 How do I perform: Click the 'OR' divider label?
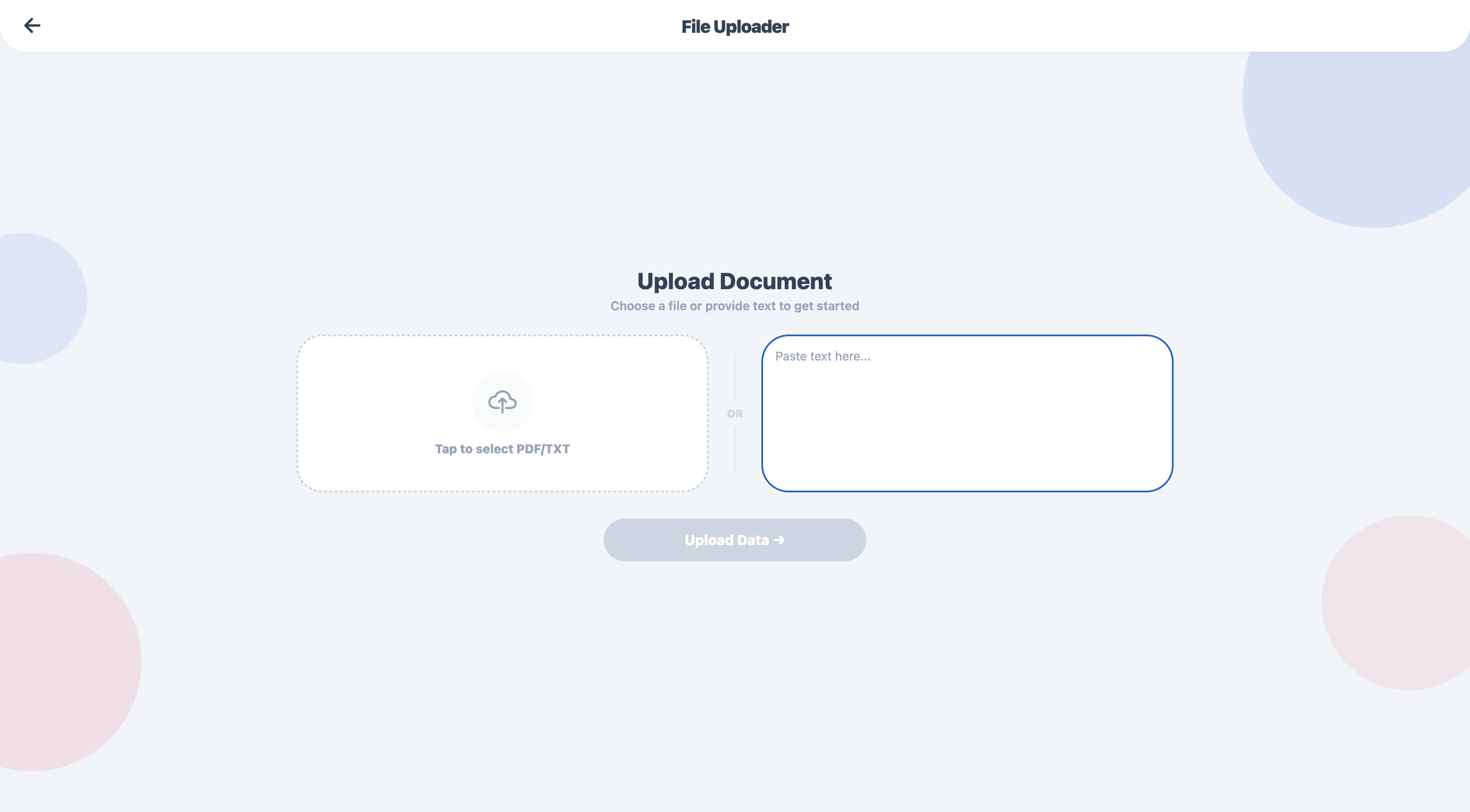[735, 414]
